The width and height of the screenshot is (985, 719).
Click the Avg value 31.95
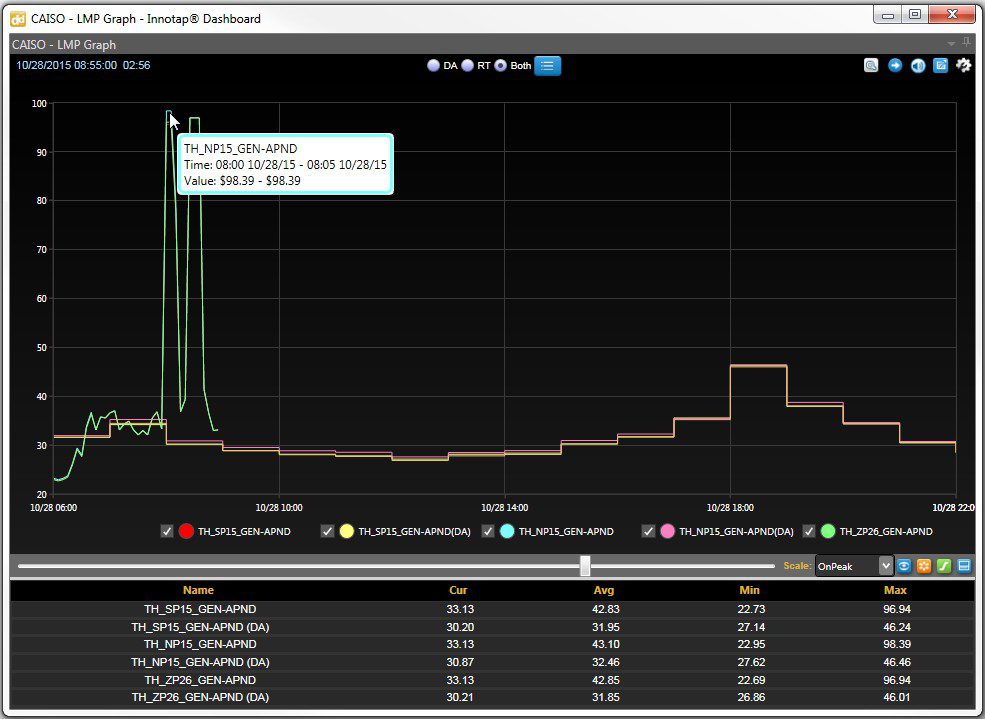point(606,627)
